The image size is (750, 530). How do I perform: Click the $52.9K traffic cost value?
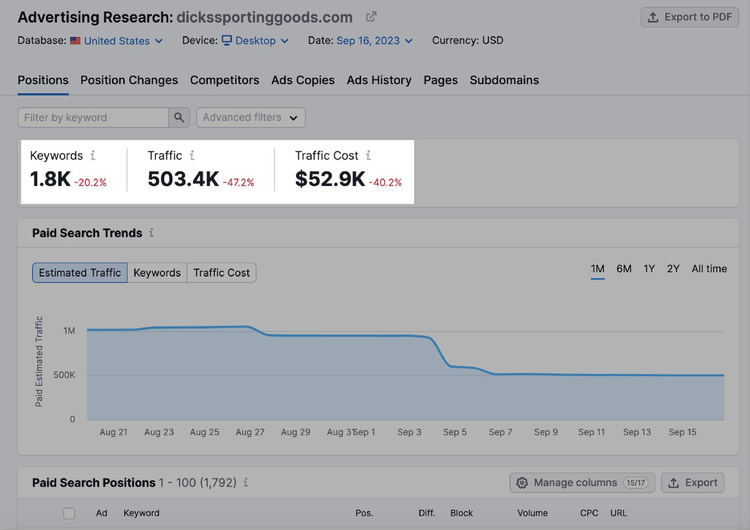point(330,179)
